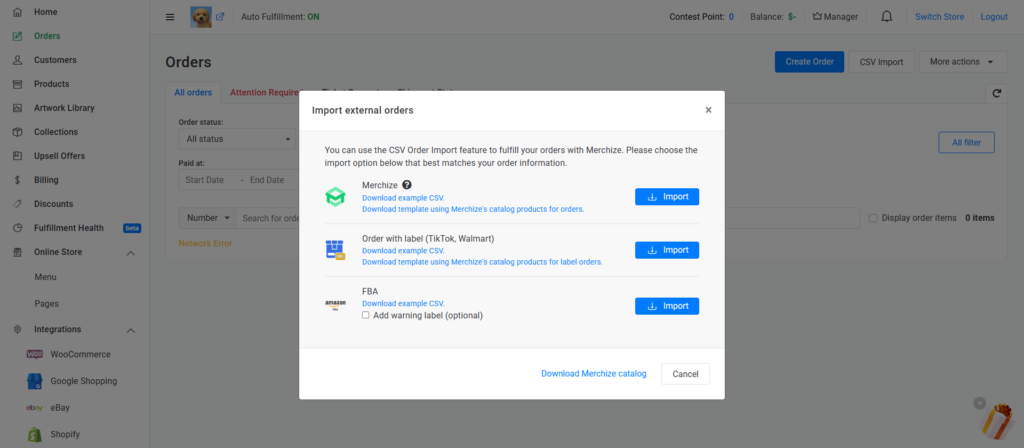This screenshot has width=1024, height=448.
Task: Click the help icon beside Merchize
Action: tap(407, 185)
